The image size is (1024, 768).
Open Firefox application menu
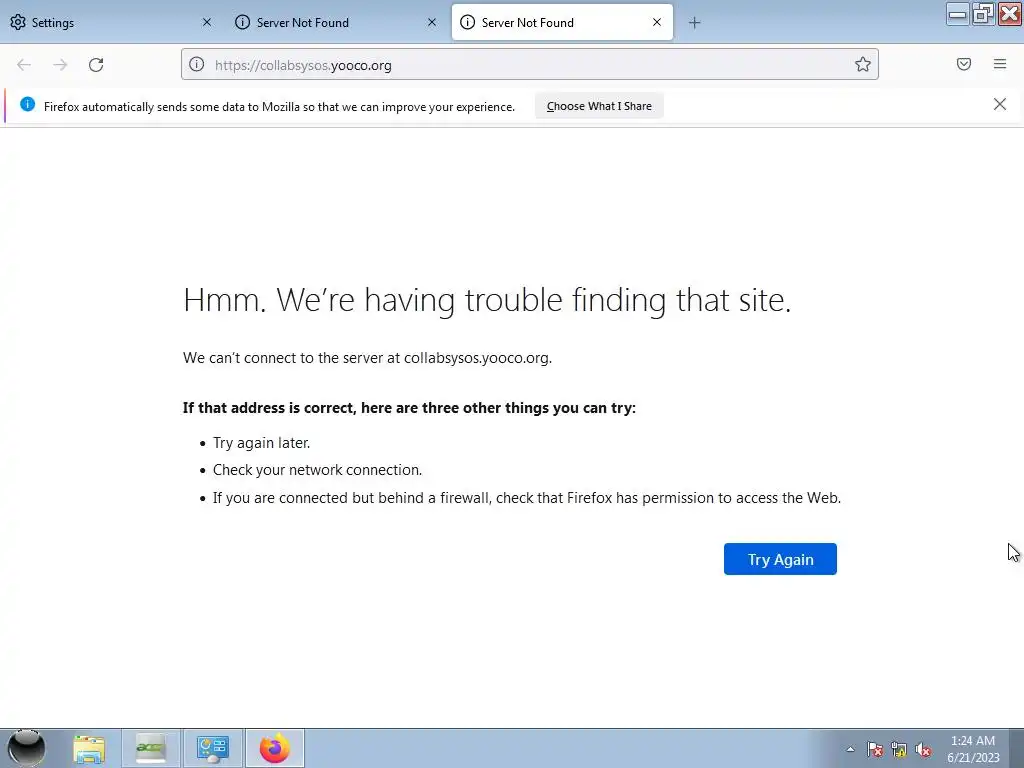pos(1000,64)
